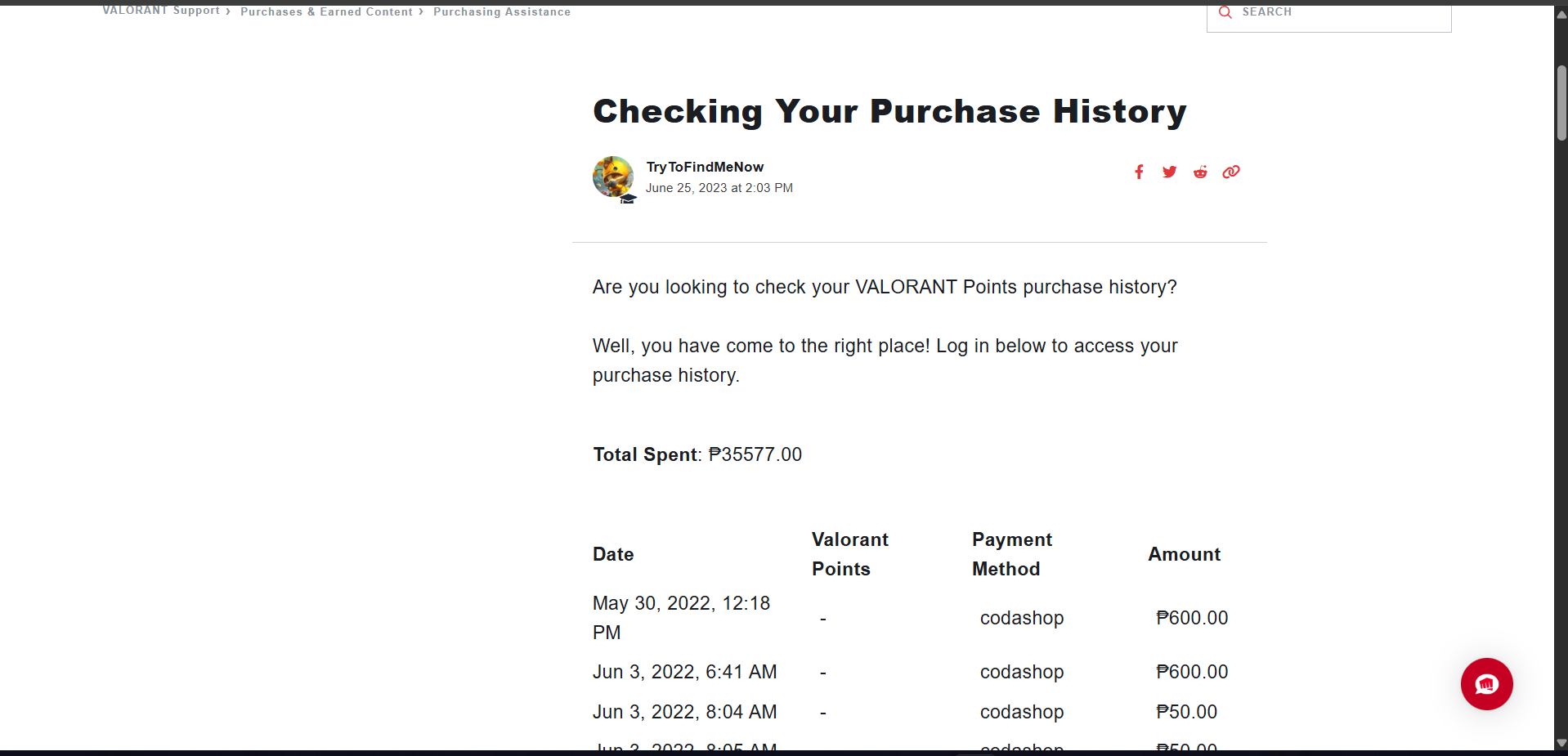Copy the article link via chain icon
This screenshot has width=1568, height=756.
(1231, 172)
